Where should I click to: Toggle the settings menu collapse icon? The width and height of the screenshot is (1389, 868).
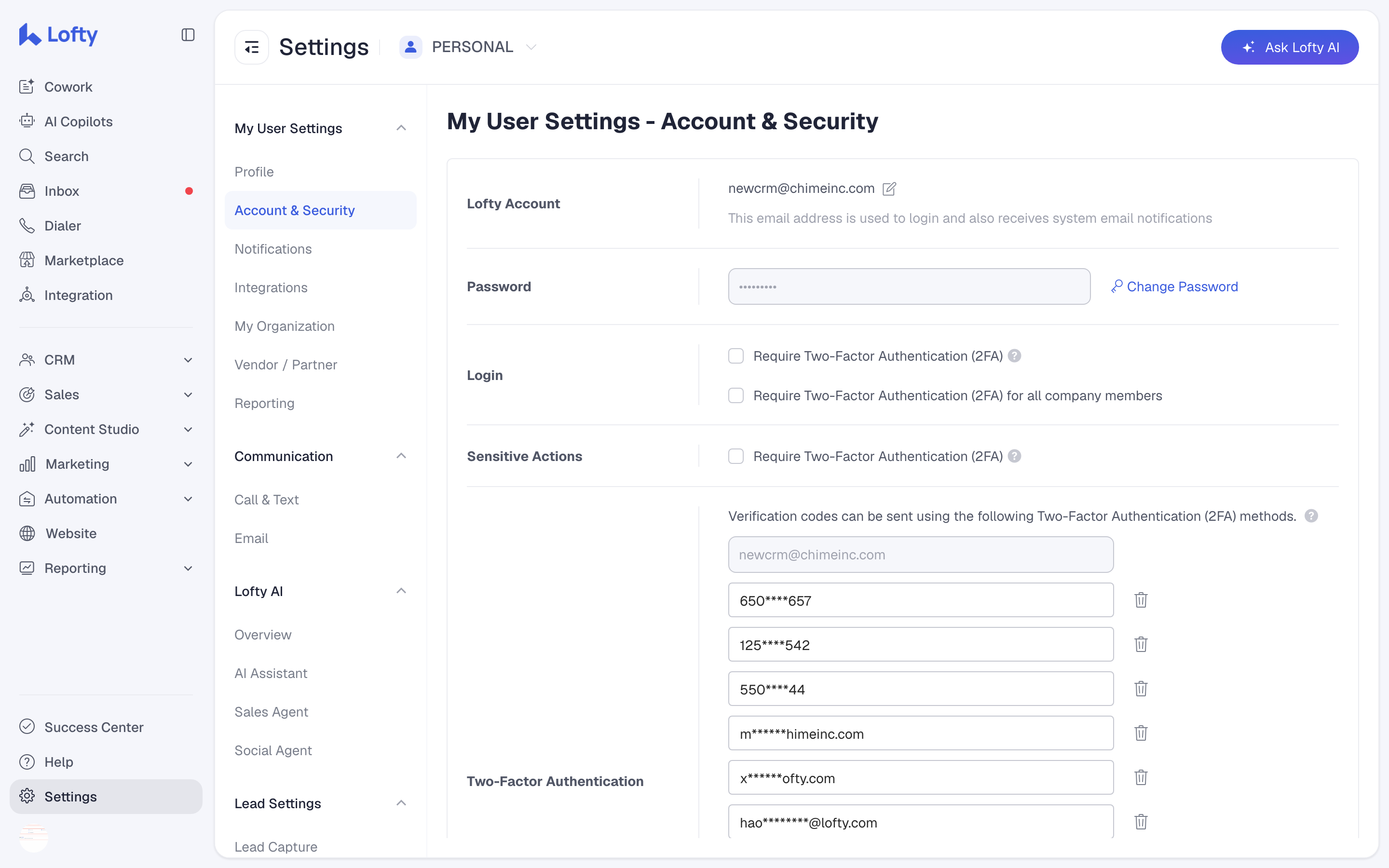[251, 47]
